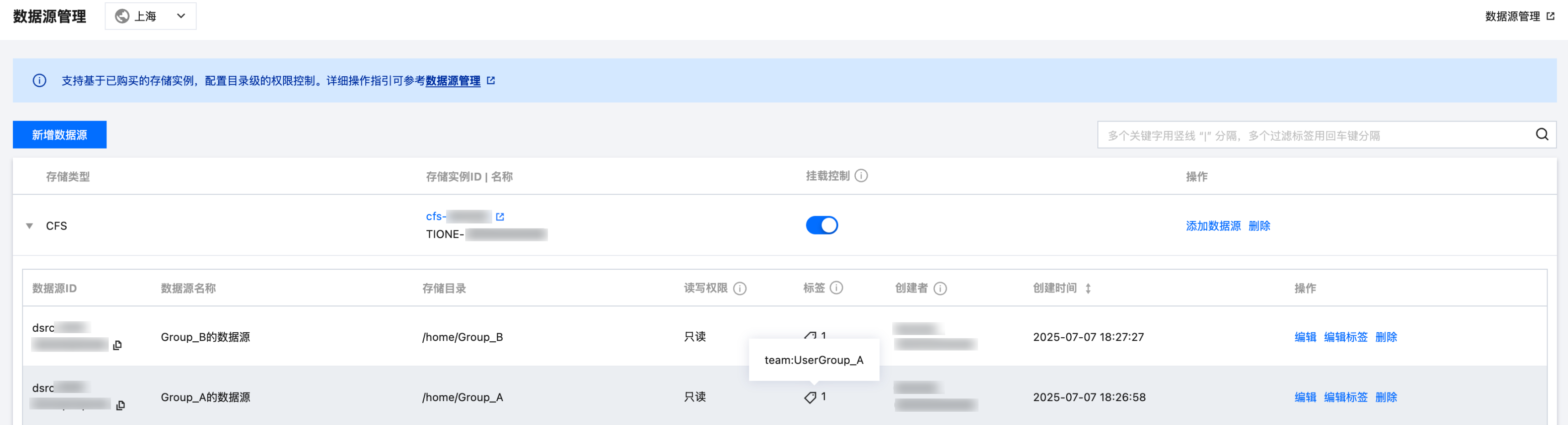Click 编辑标签 for Group_B data source

pyautogui.click(x=1345, y=337)
